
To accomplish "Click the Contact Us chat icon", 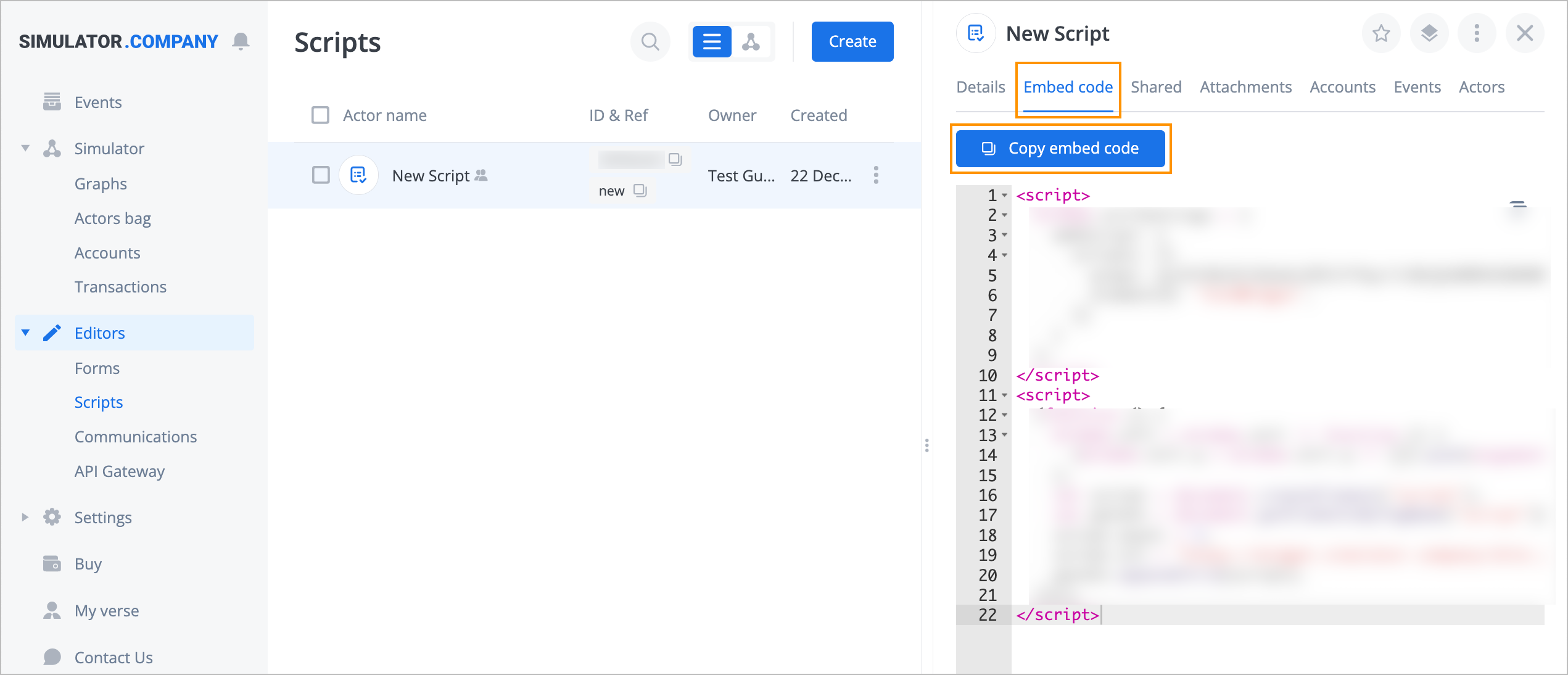I will [52, 657].
